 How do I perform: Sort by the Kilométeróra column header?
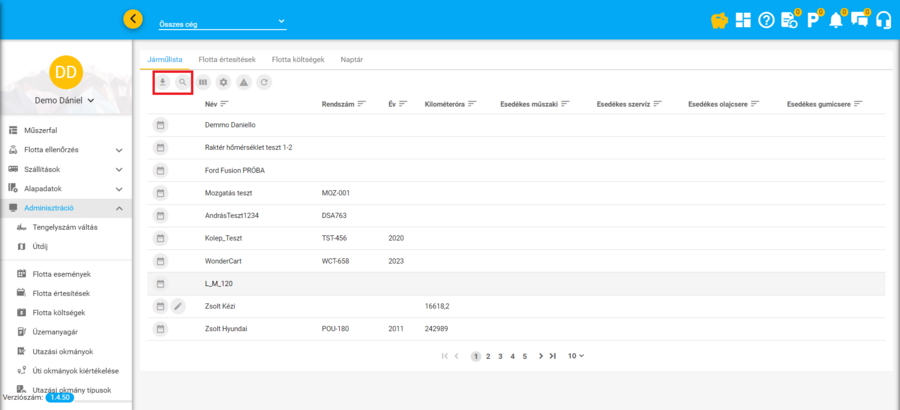[x=449, y=104]
